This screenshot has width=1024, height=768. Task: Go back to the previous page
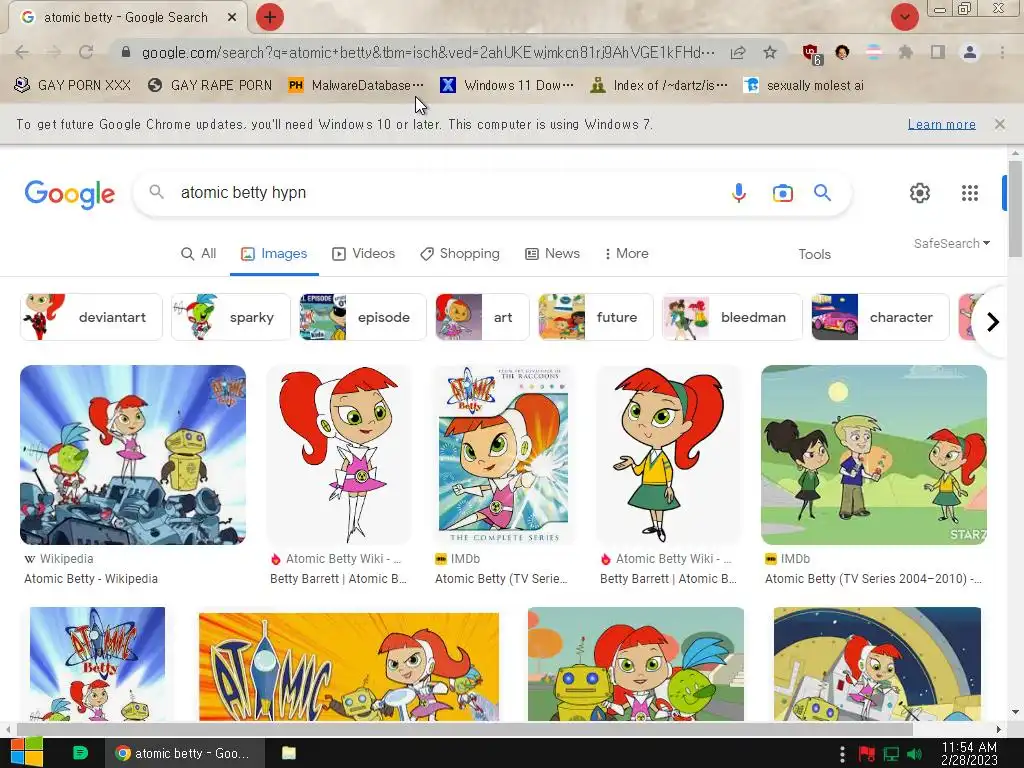point(22,52)
